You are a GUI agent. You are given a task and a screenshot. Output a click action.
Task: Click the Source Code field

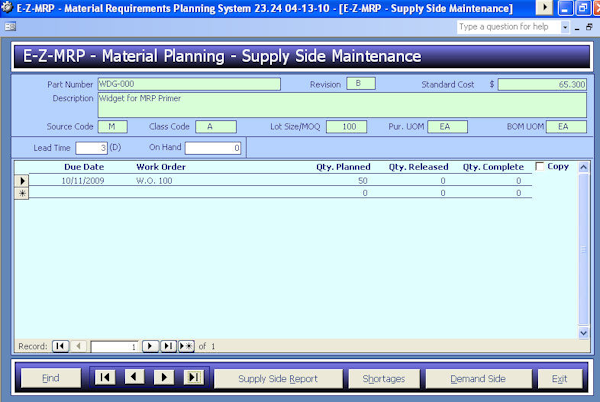(x=112, y=127)
